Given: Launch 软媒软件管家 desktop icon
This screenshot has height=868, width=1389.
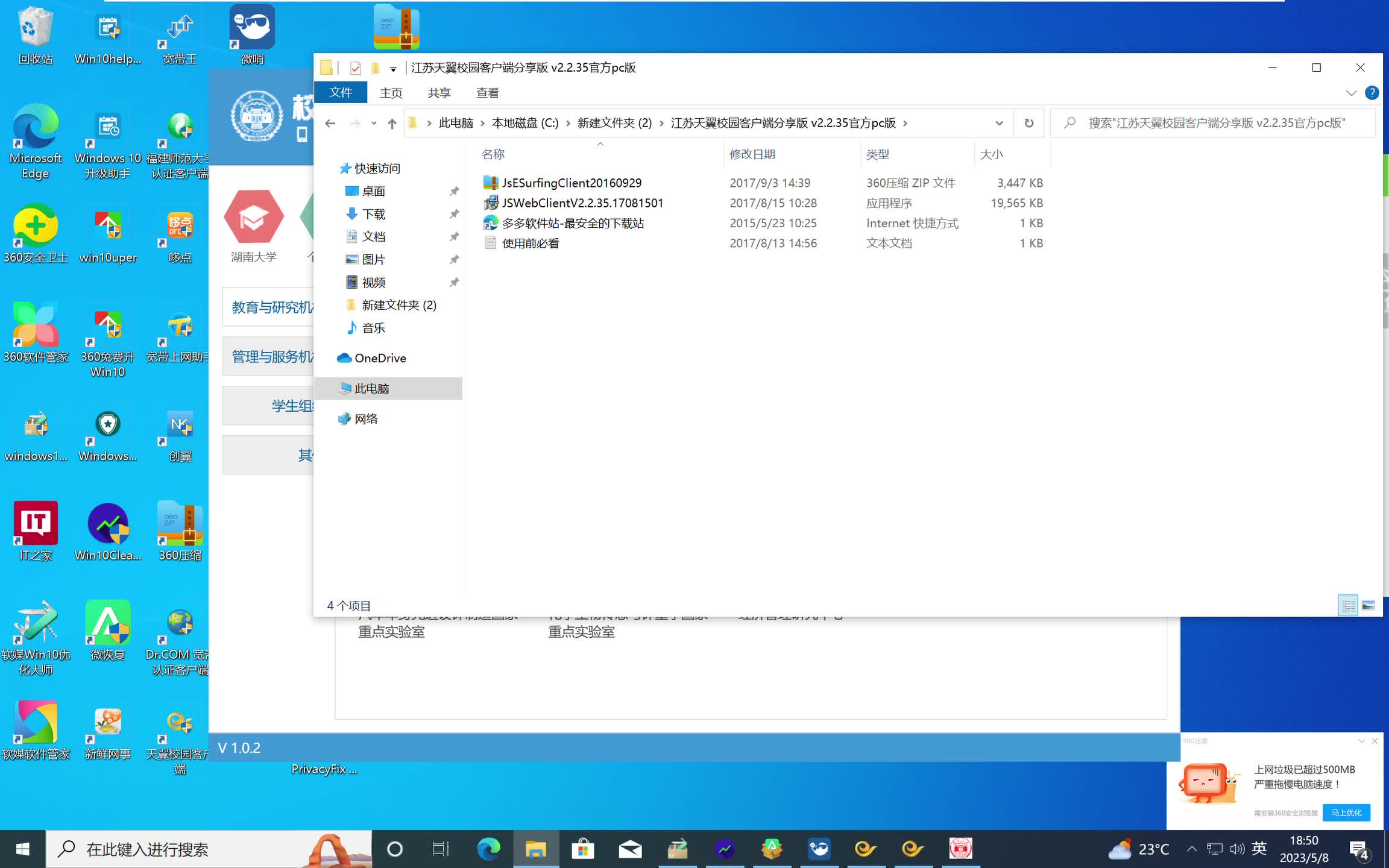Looking at the screenshot, I should (x=36, y=731).
